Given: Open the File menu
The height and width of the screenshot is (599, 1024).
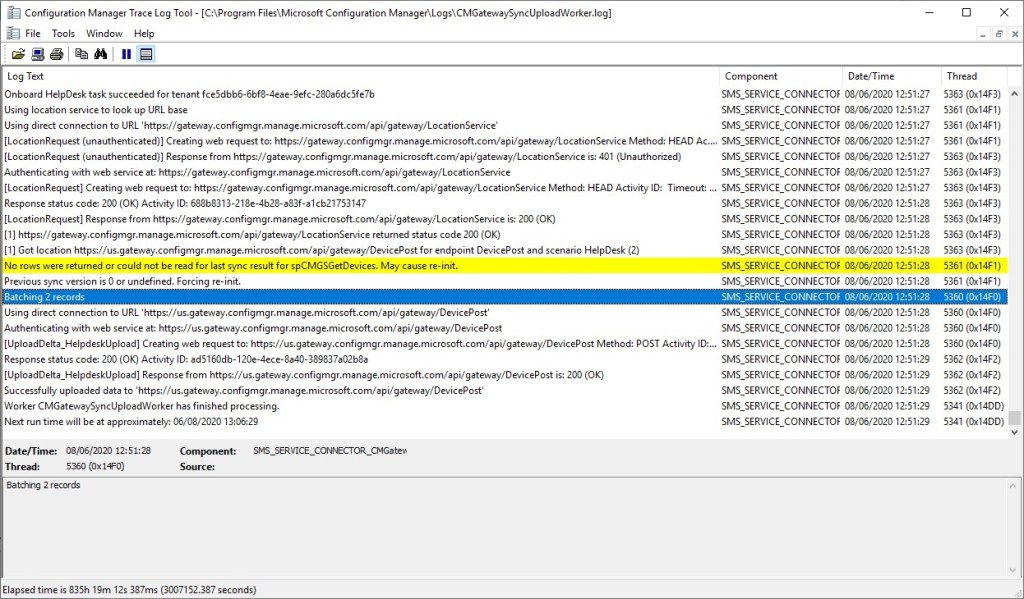Looking at the screenshot, I should click(x=33, y=33).
